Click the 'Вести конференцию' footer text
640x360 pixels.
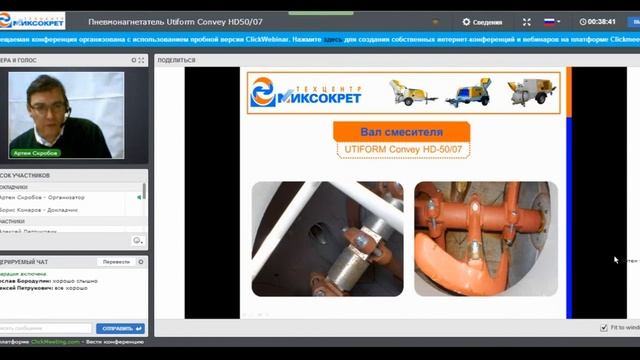pyautogui.click(x=115, y=342)
